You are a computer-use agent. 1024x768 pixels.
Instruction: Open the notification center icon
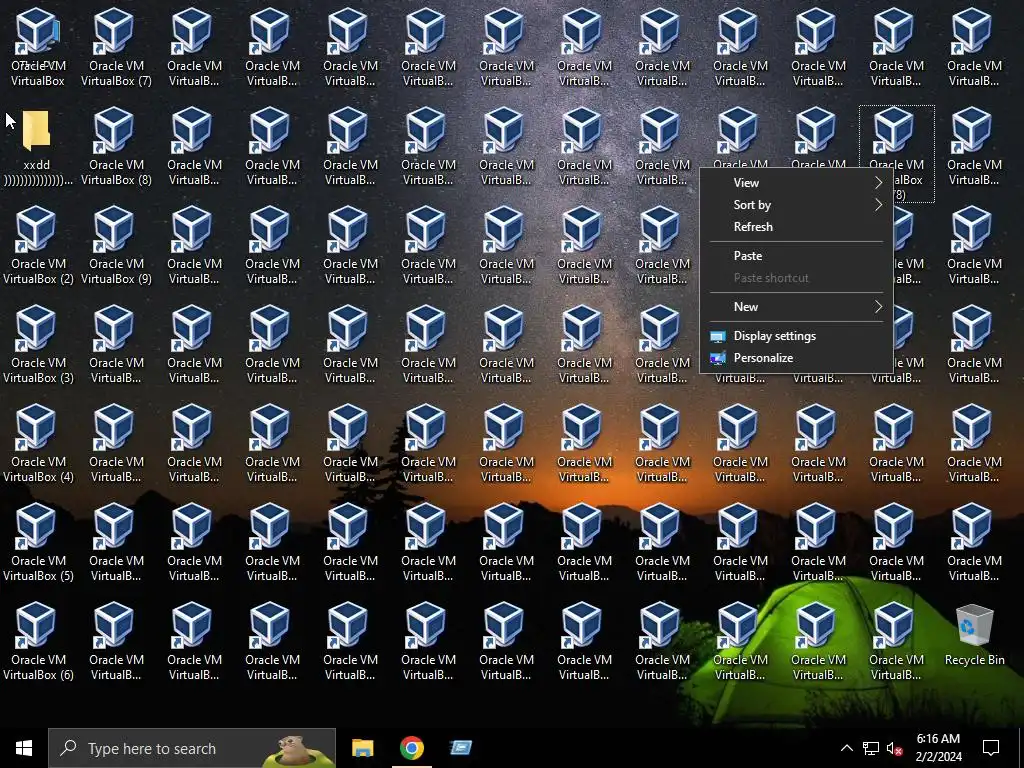[x=991, y=748]
